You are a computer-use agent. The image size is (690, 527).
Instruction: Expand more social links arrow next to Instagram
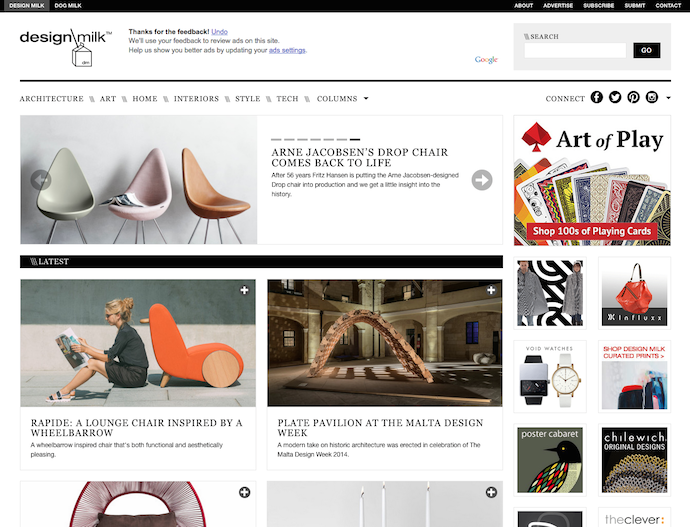(668, 98)
